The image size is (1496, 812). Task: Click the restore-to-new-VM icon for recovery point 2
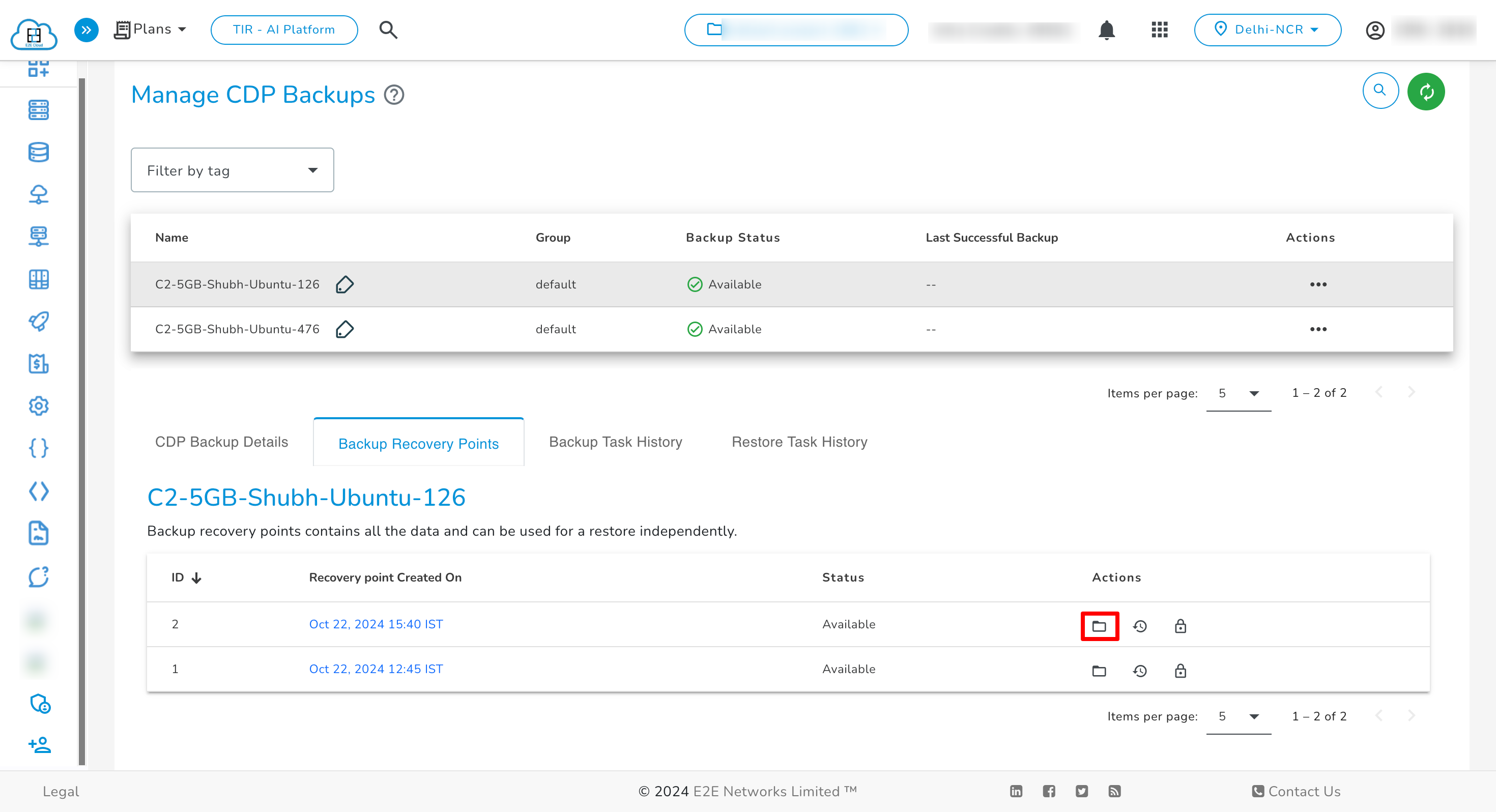point(1099,625)
